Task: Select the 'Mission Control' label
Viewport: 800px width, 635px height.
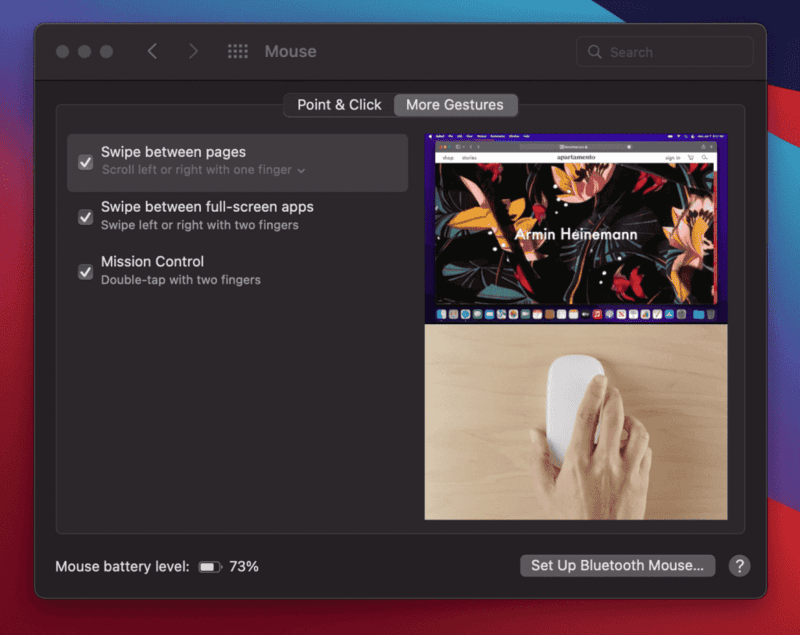Action: point(153,262)
